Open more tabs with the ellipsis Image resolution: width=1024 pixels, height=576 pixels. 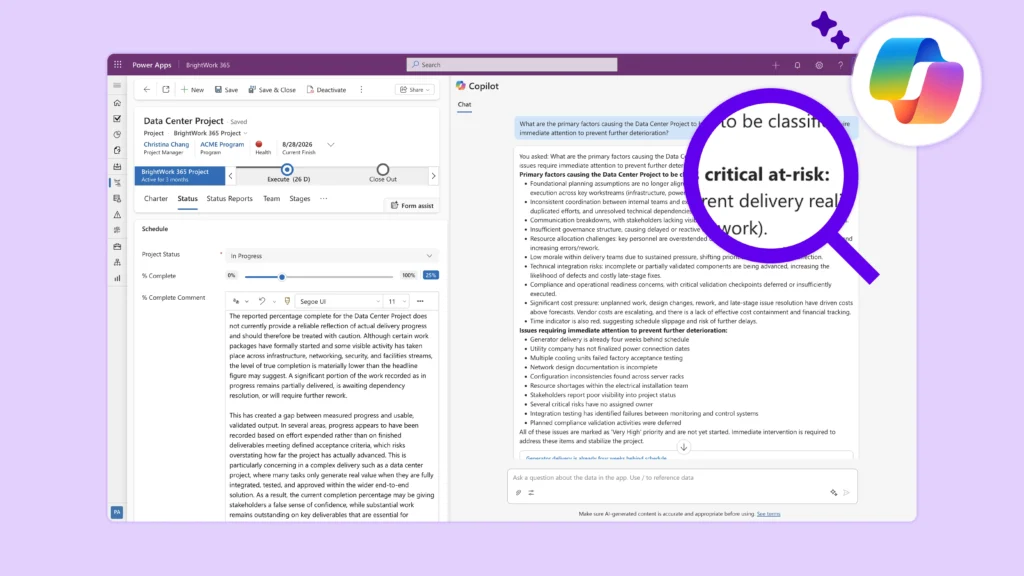click(323, 199)
